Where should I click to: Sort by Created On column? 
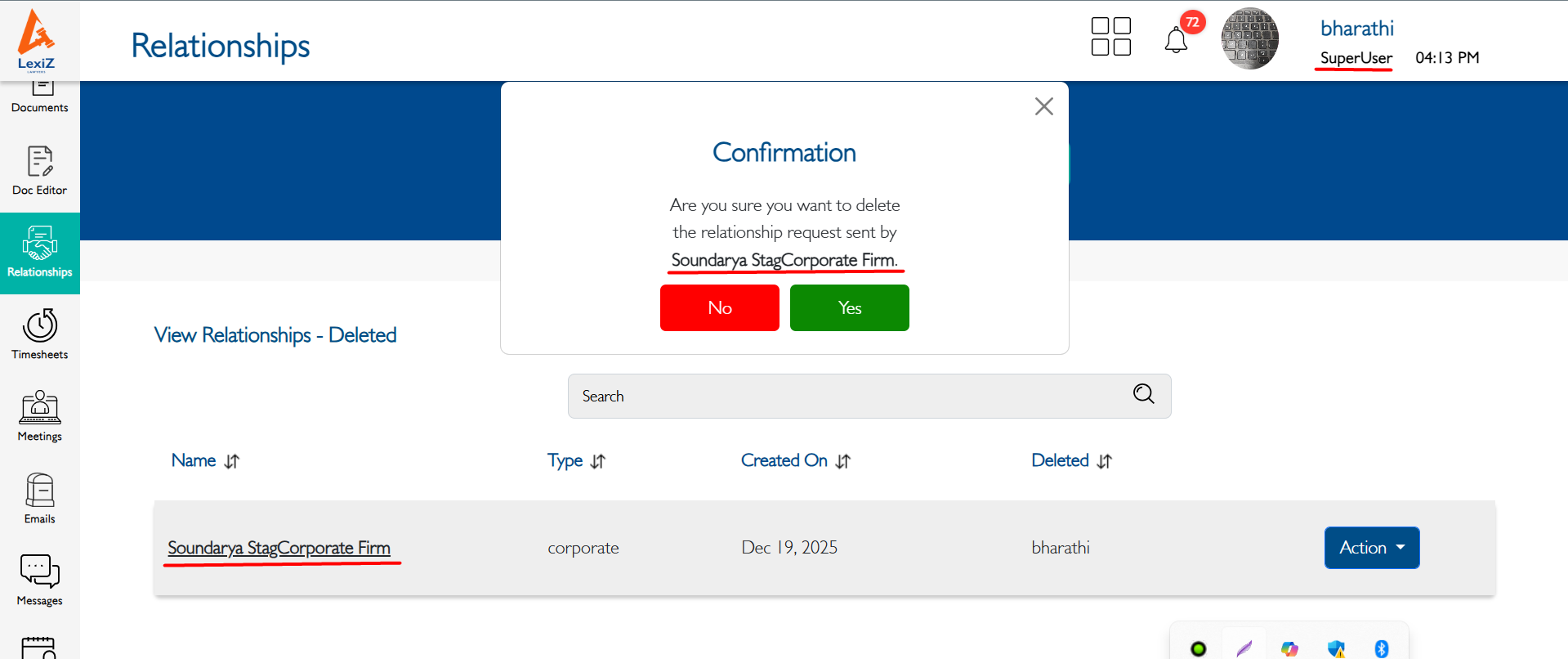click(x=843, y=461)
